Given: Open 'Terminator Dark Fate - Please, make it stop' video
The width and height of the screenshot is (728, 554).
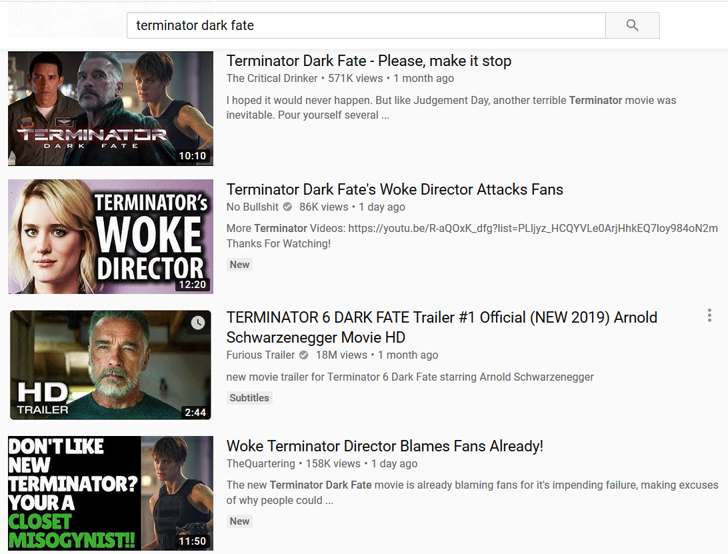Looking at the screenshot, I should 369,61.
